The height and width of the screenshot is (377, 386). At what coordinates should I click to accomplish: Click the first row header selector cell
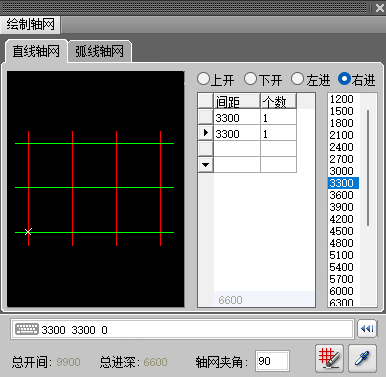point(206,117)
